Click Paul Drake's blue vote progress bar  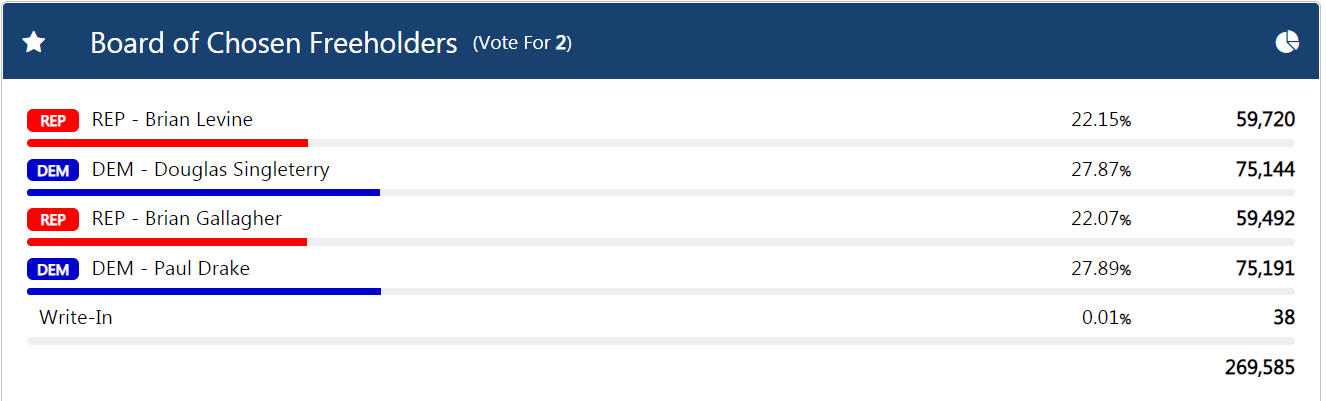(204, 292)
